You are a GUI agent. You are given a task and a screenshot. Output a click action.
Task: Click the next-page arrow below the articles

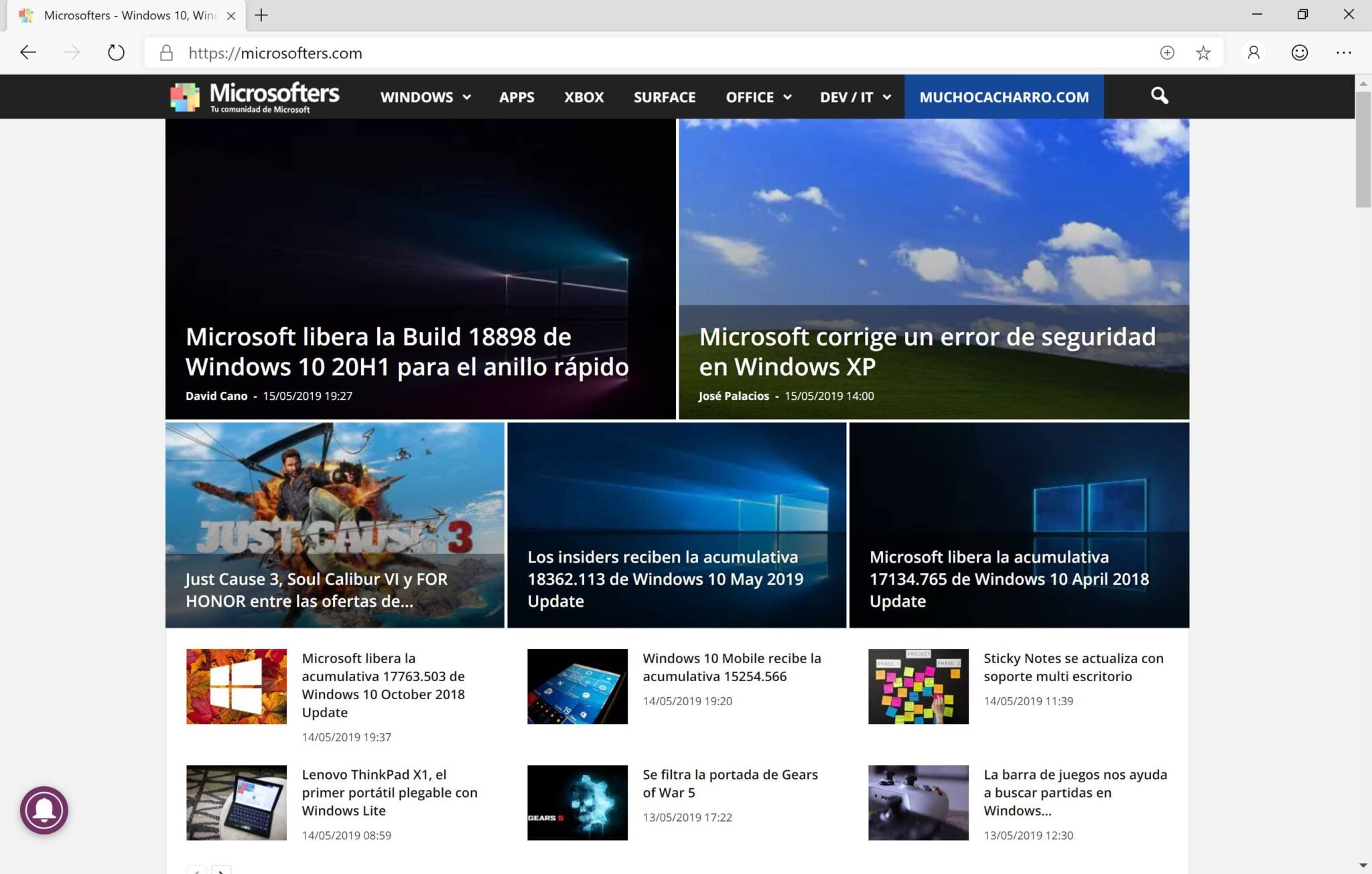[x=221, y=871]
